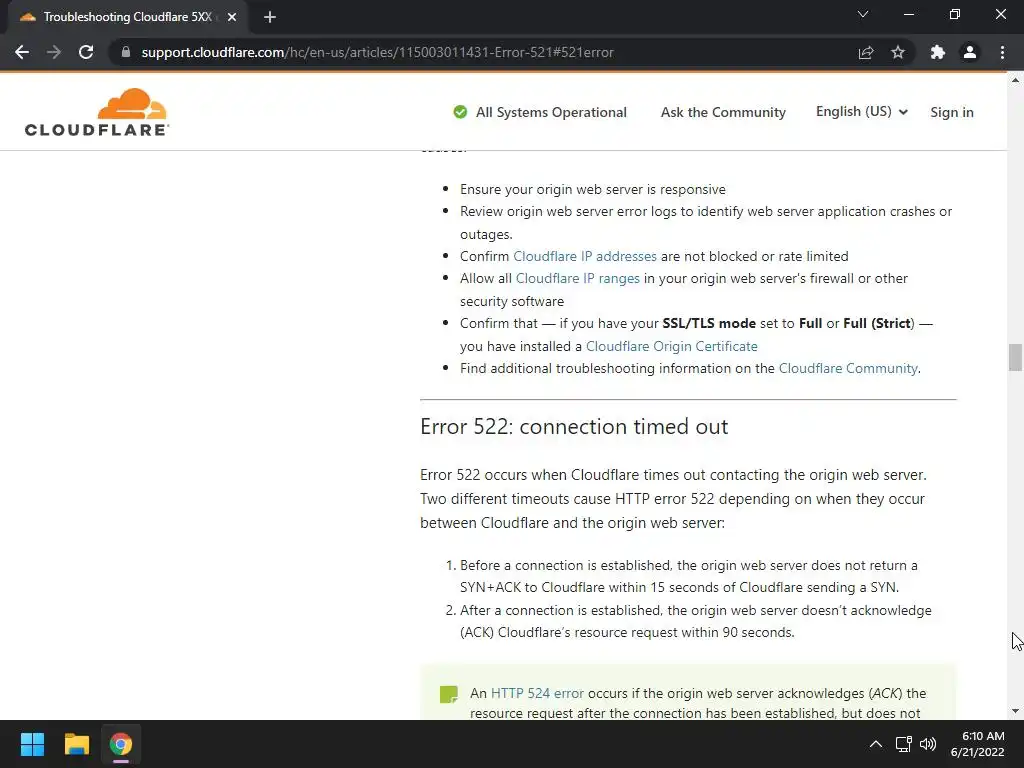Open the Cloudflare Origin Certificate link
This screenshot has height=768, width=1024.
[x=671, y=346]
